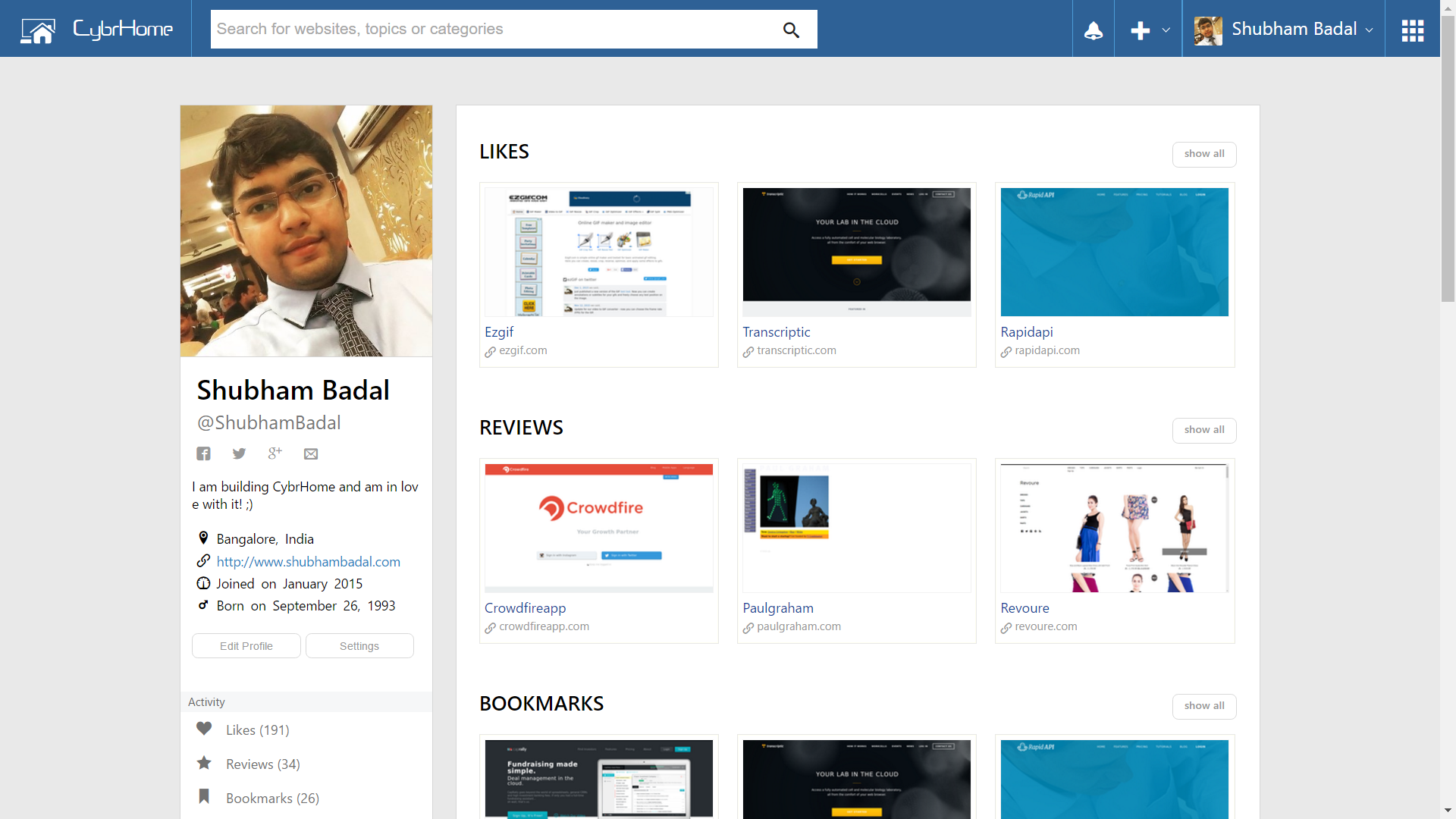
Task: Click the Reviews star icon
Action: tap(204, 763)
